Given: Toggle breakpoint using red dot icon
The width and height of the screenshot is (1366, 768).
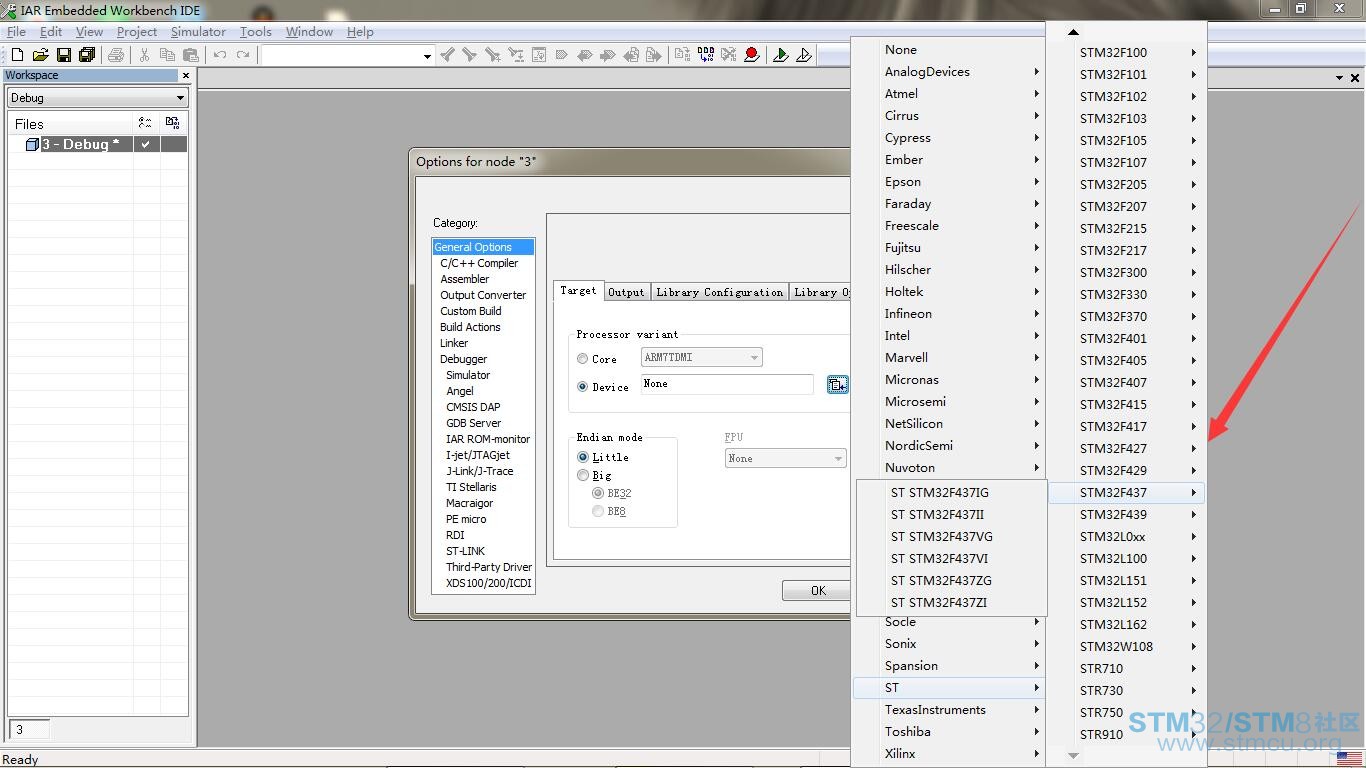Looking at the screenshot, I should (752, 55).
